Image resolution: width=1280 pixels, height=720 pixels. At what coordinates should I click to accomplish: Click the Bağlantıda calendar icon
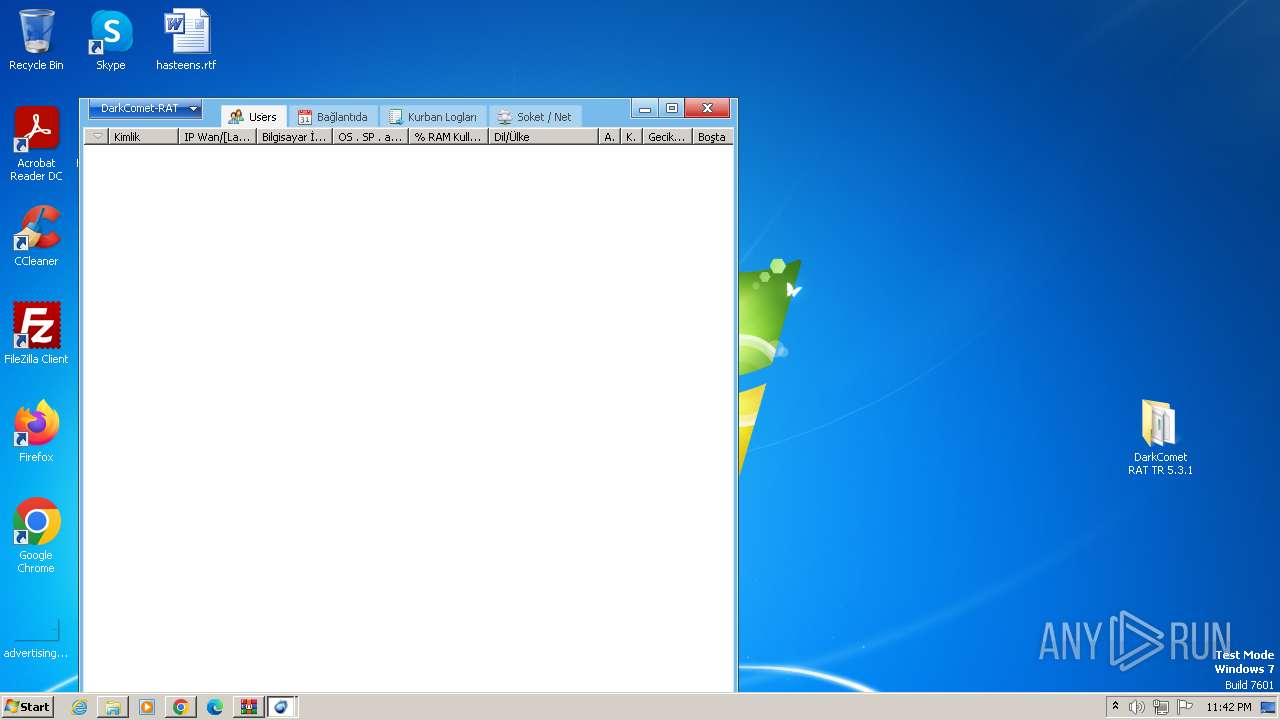click(x=305, y=117)
